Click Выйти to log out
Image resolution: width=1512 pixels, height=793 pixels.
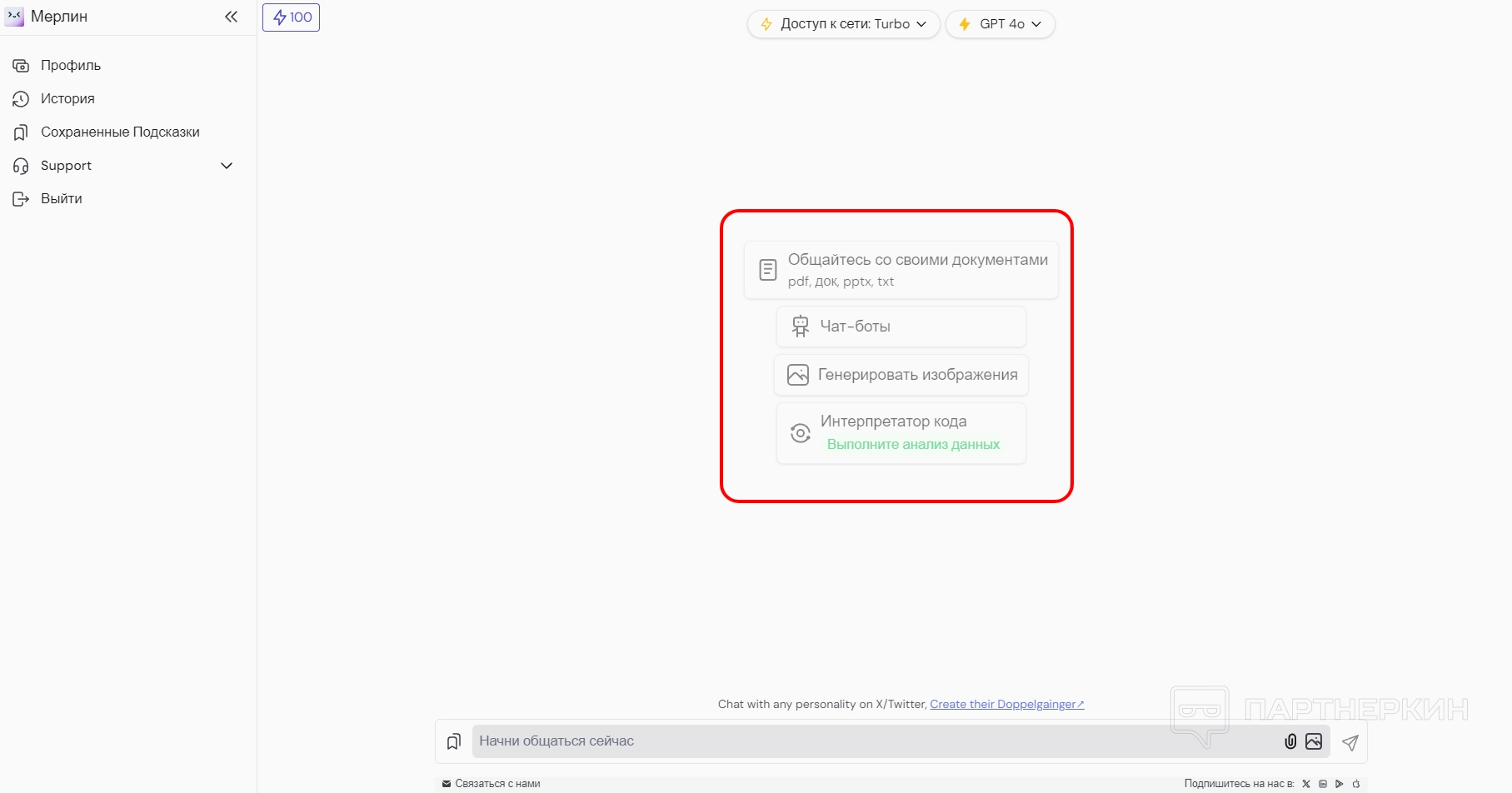62,199
